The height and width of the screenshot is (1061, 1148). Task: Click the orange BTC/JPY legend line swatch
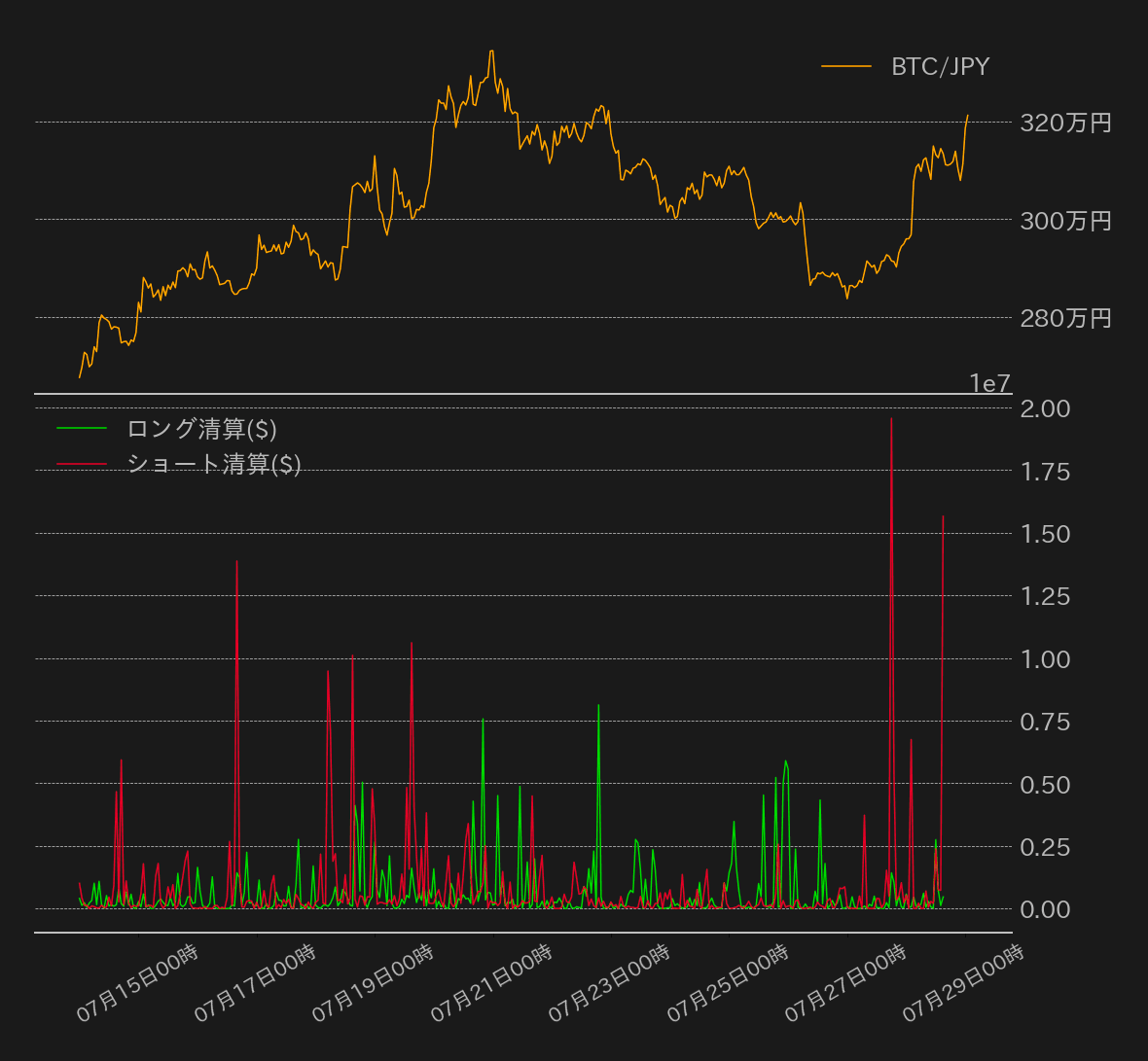tap(845, 66)
